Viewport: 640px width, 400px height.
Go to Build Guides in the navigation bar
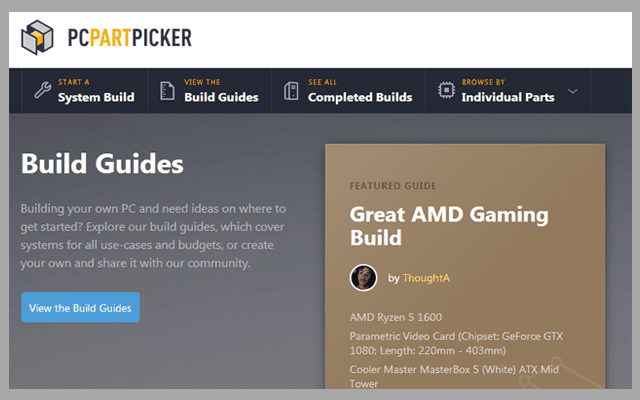209,91
